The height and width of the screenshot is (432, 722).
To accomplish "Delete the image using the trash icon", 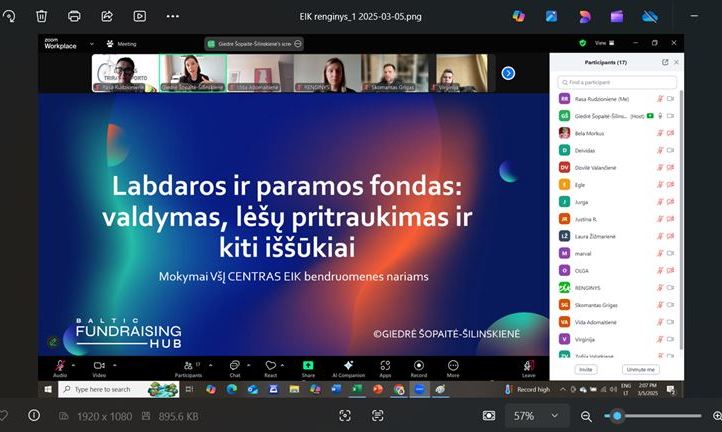I will [41, 16].
